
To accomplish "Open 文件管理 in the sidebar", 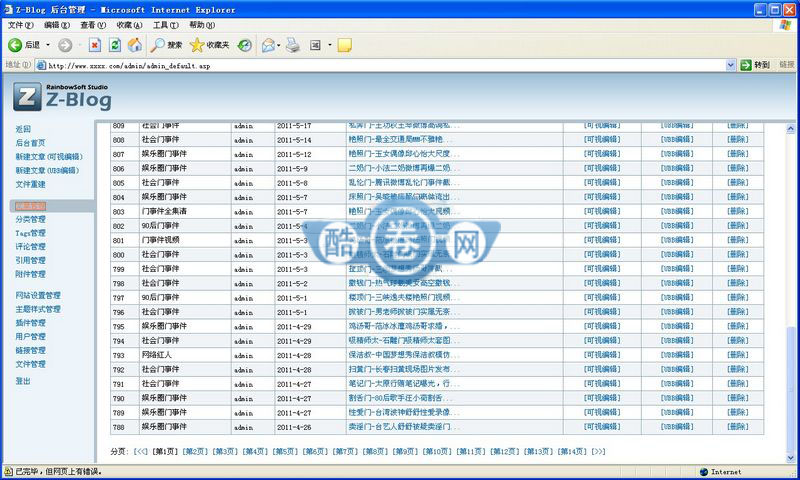I will coord(30,364).
